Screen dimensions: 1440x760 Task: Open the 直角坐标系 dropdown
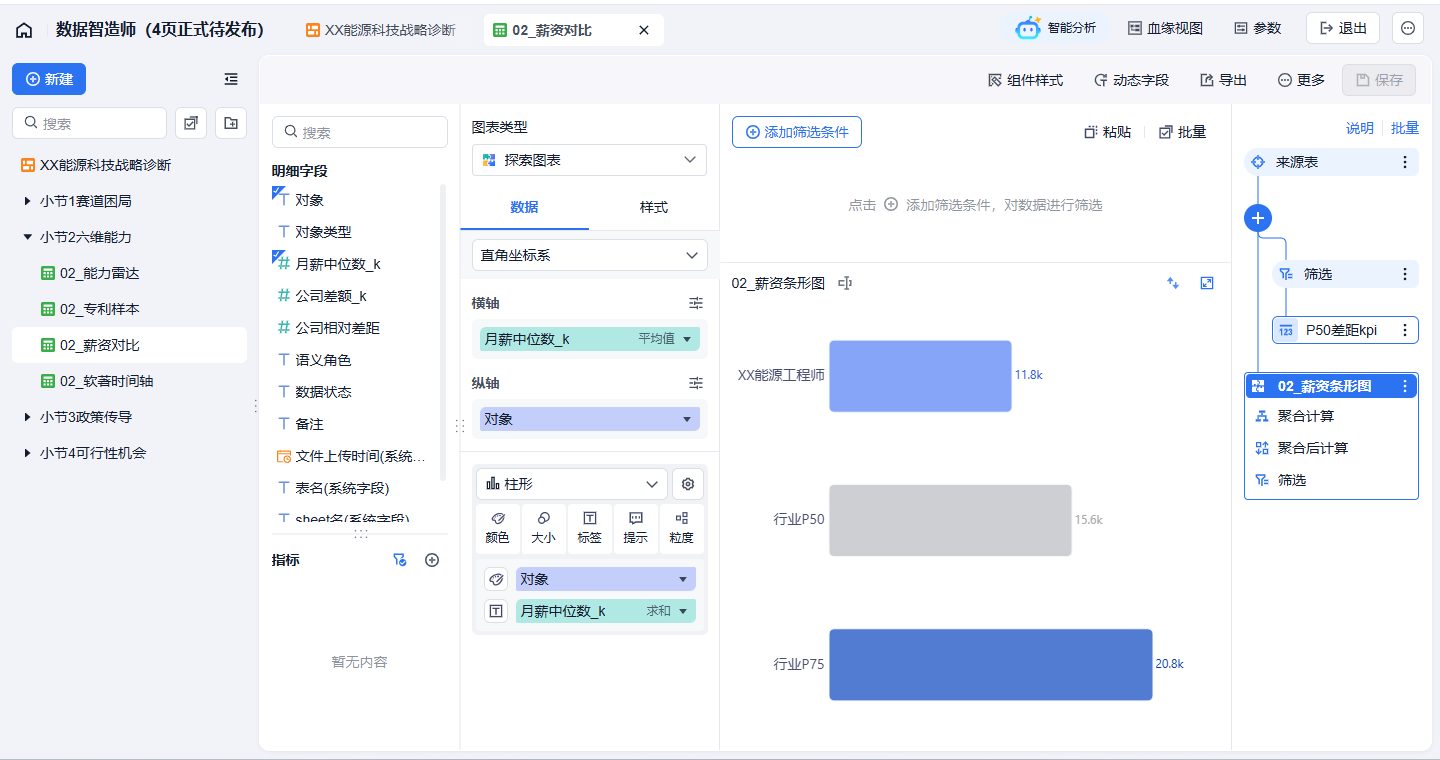[589, 255]
